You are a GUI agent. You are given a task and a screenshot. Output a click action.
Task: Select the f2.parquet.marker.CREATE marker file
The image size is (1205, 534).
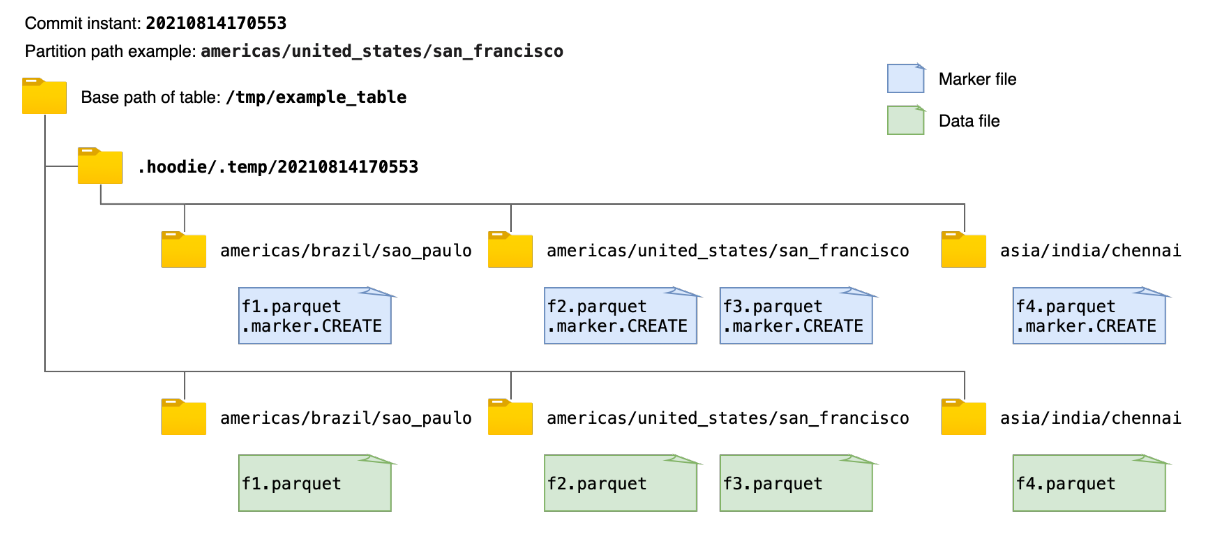(x=620, y=316)
